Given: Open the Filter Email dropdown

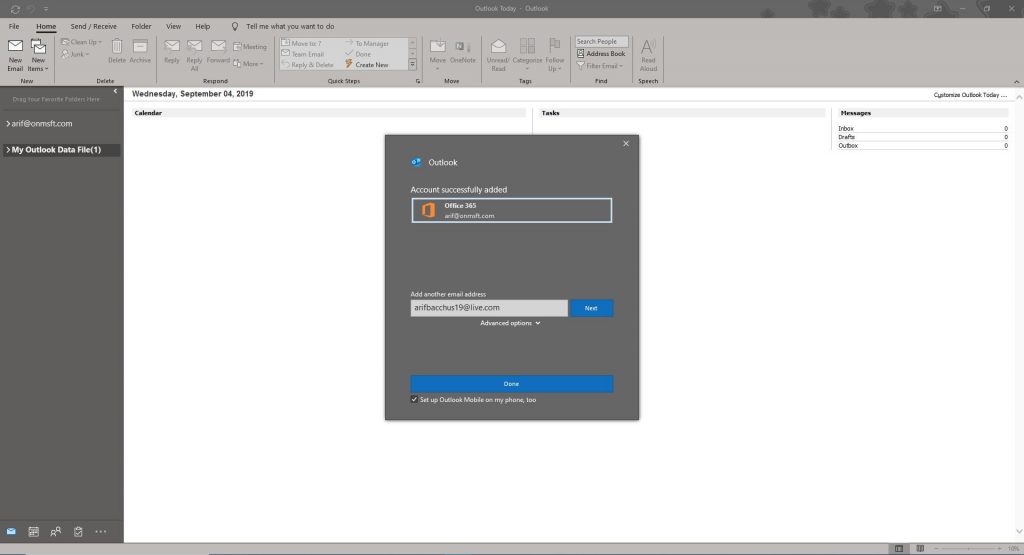Looking at the screenshot, I should [601, 66].
